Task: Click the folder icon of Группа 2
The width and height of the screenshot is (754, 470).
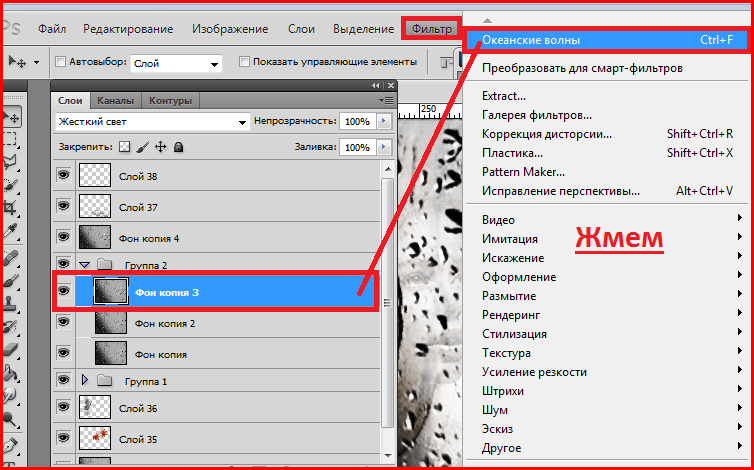Action: [104, 265]
